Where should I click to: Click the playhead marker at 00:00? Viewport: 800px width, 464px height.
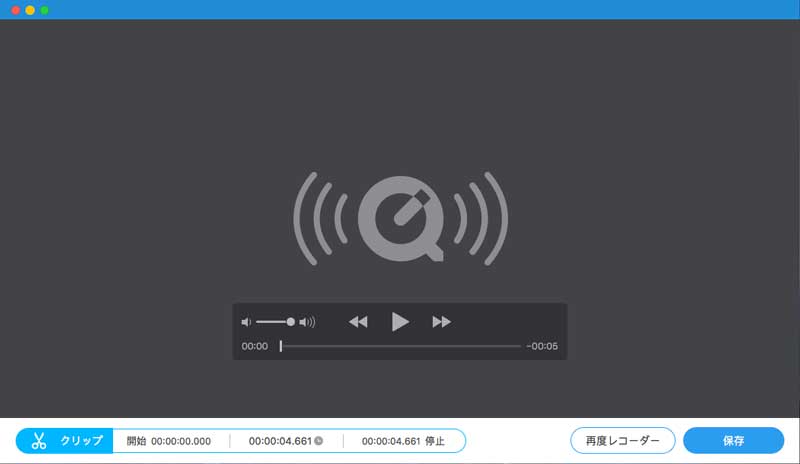click(x=281, y=346)
